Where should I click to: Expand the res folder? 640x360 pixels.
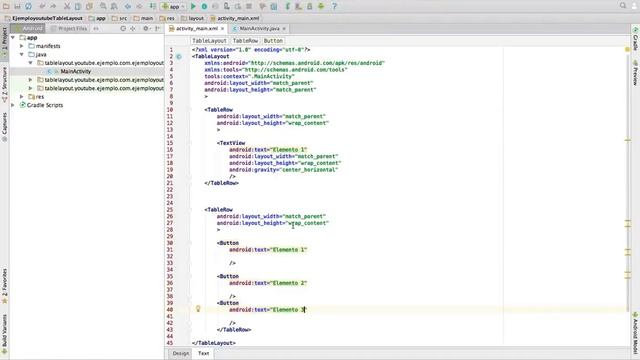[22, 97]
